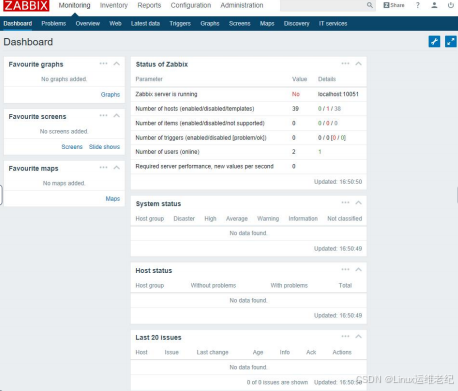Open the Monitoring menu
The height and width of the screenshot is (391, 458).
point(74,5)
